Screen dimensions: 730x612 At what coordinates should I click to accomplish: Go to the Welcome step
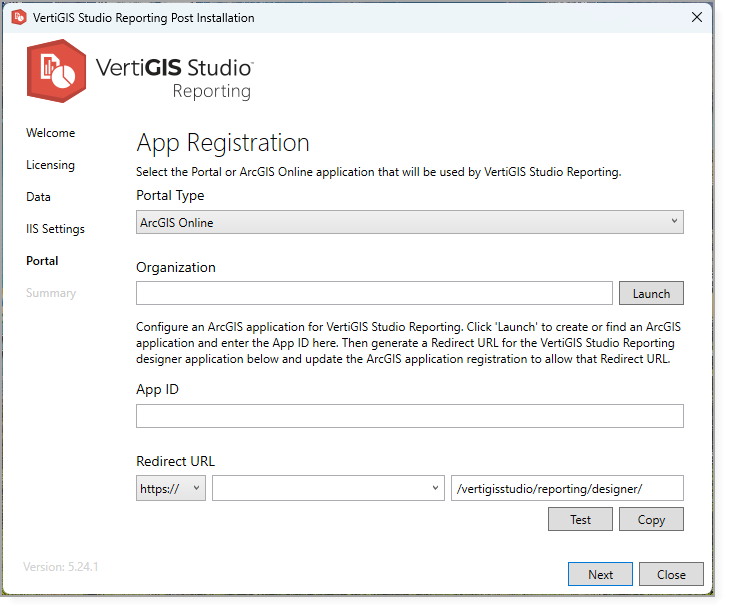tap(50, 133)
